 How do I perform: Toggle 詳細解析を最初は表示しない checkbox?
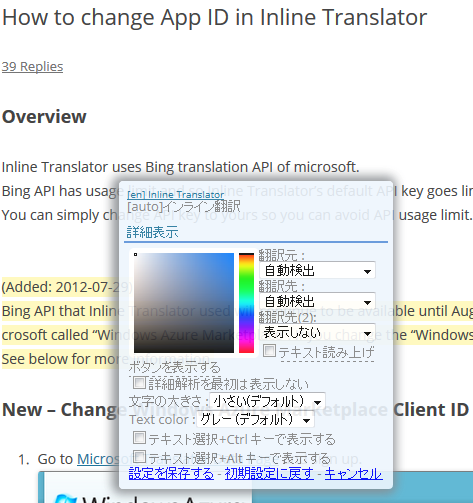139,383
